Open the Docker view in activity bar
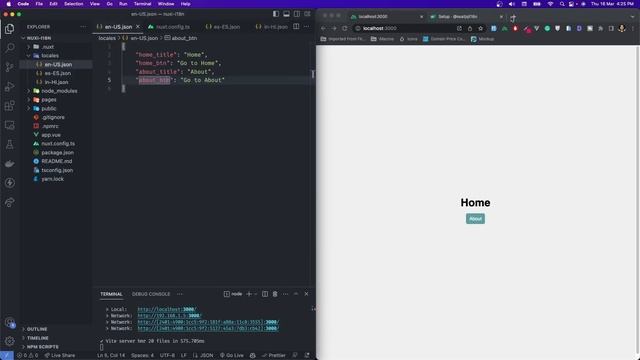The image size is (640, 360). 9,164
